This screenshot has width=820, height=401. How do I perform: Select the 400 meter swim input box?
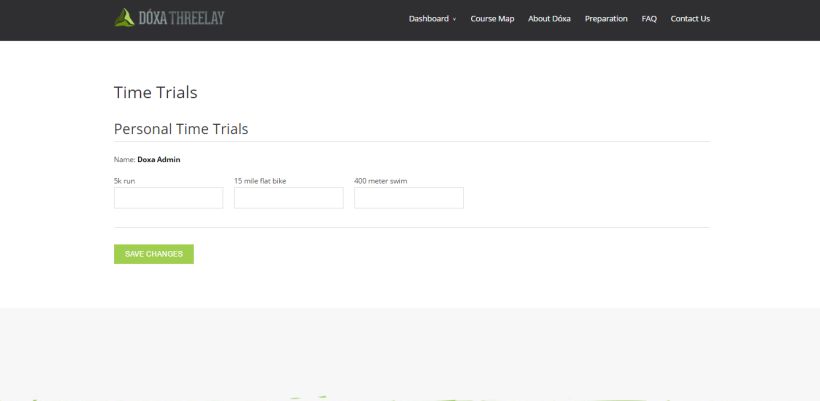coord(408,198)
